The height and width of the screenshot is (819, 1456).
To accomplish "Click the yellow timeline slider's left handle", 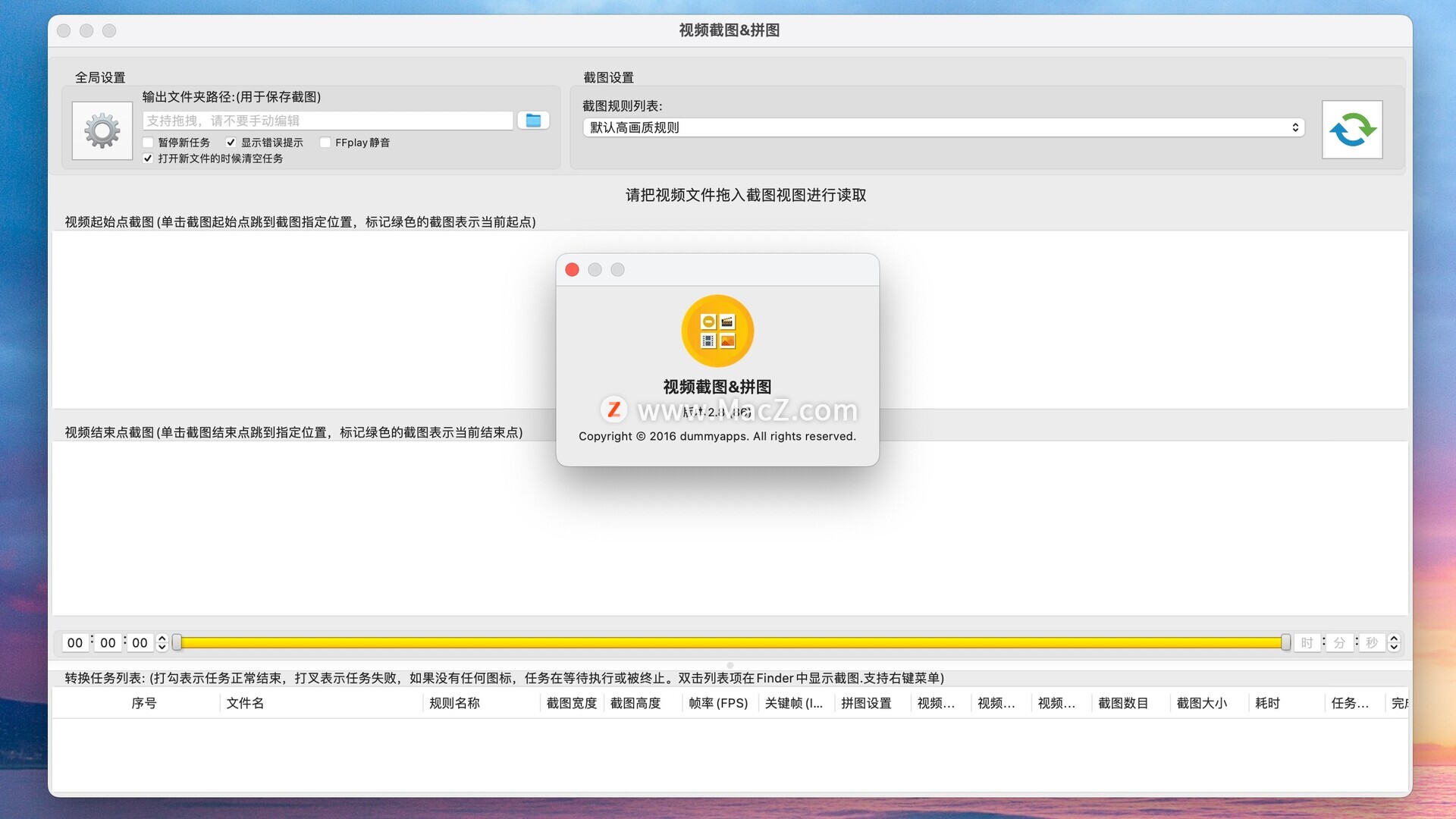I will [x=177, y=643].
